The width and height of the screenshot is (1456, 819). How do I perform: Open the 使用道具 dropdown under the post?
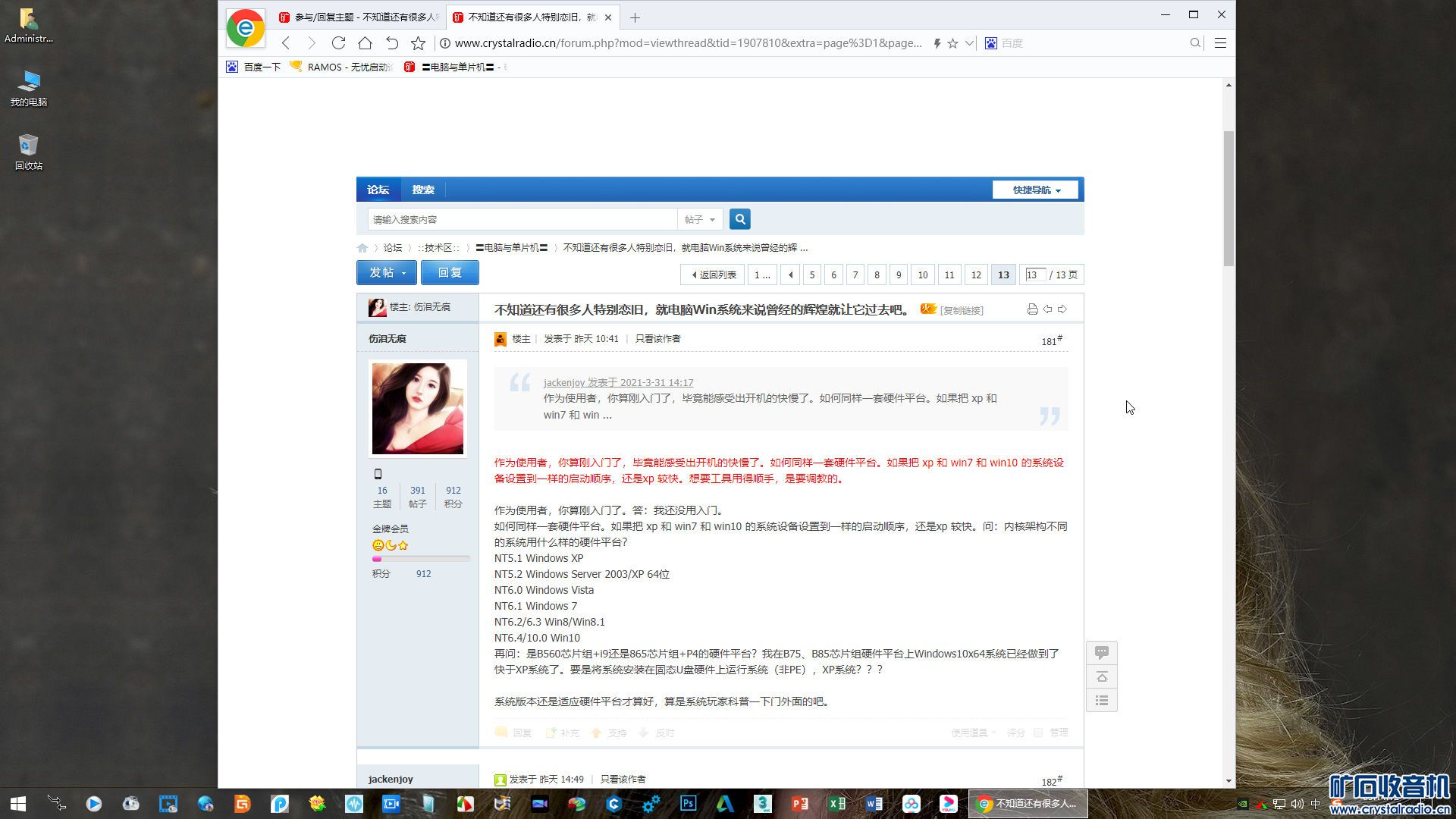(x=974, y=733)
